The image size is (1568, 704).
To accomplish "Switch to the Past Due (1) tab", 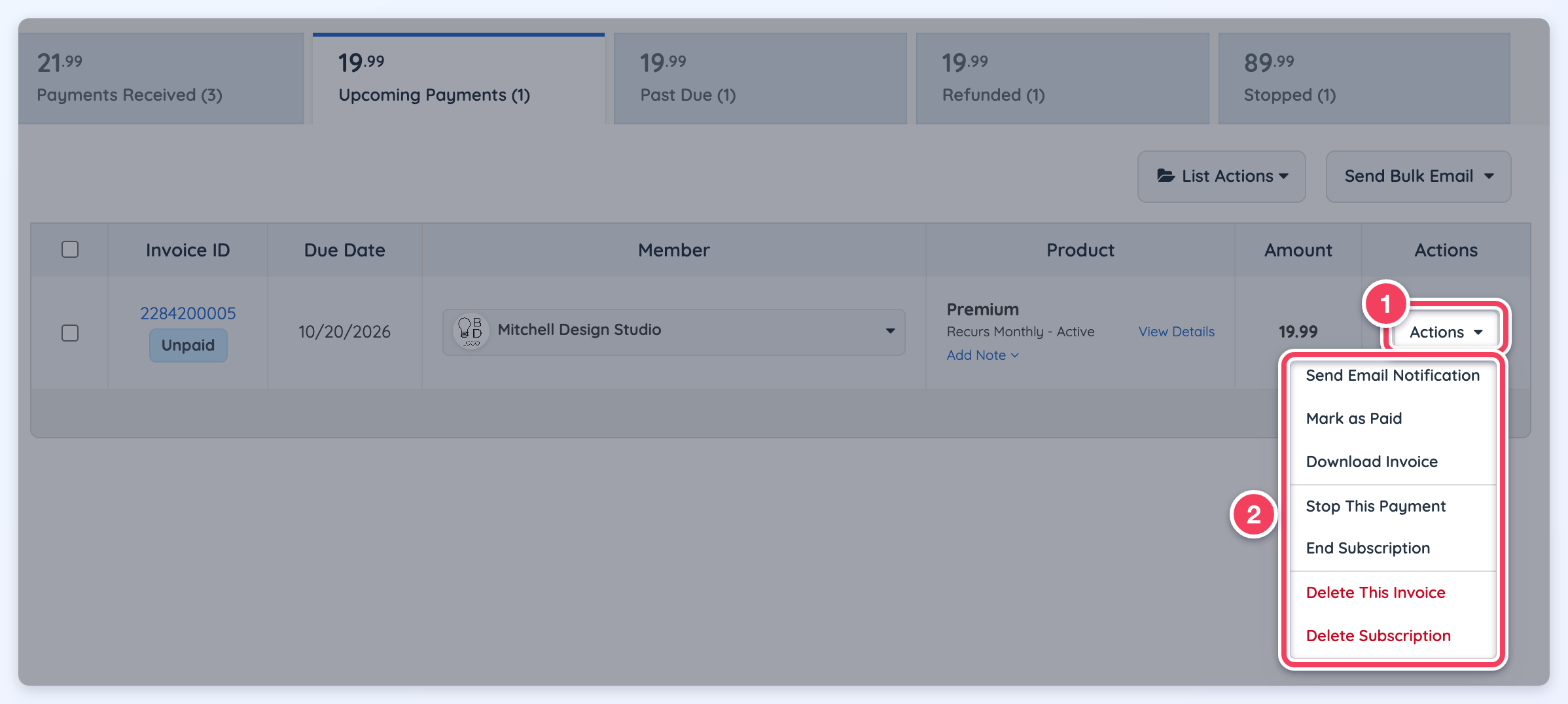I will [760, 79].
